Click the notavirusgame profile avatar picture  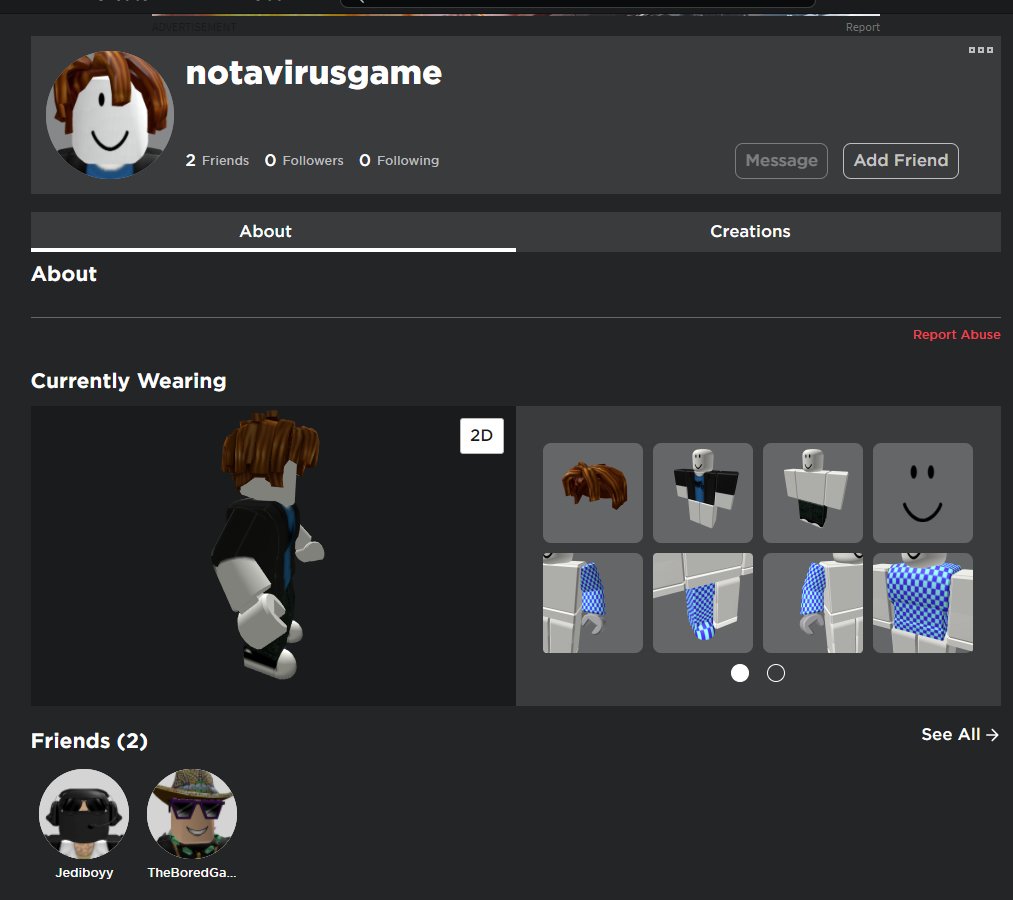click(110, 115)
